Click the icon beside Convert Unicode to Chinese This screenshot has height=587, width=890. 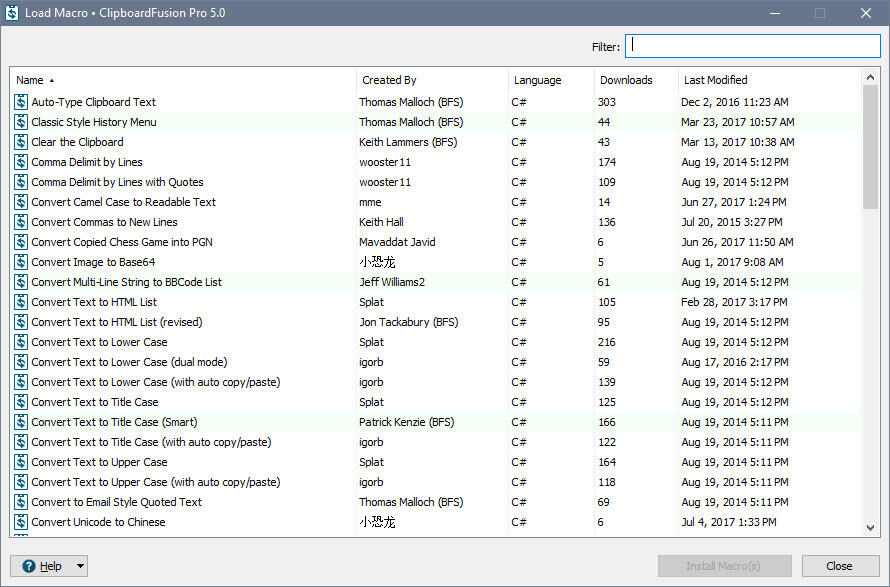pyautogui.click(x=21, y=522)
